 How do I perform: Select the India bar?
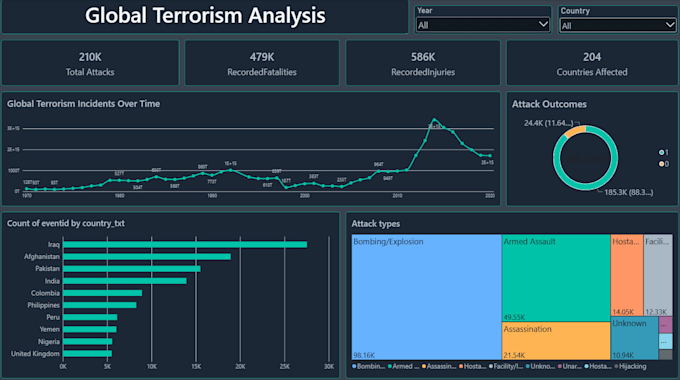[125, 281]
